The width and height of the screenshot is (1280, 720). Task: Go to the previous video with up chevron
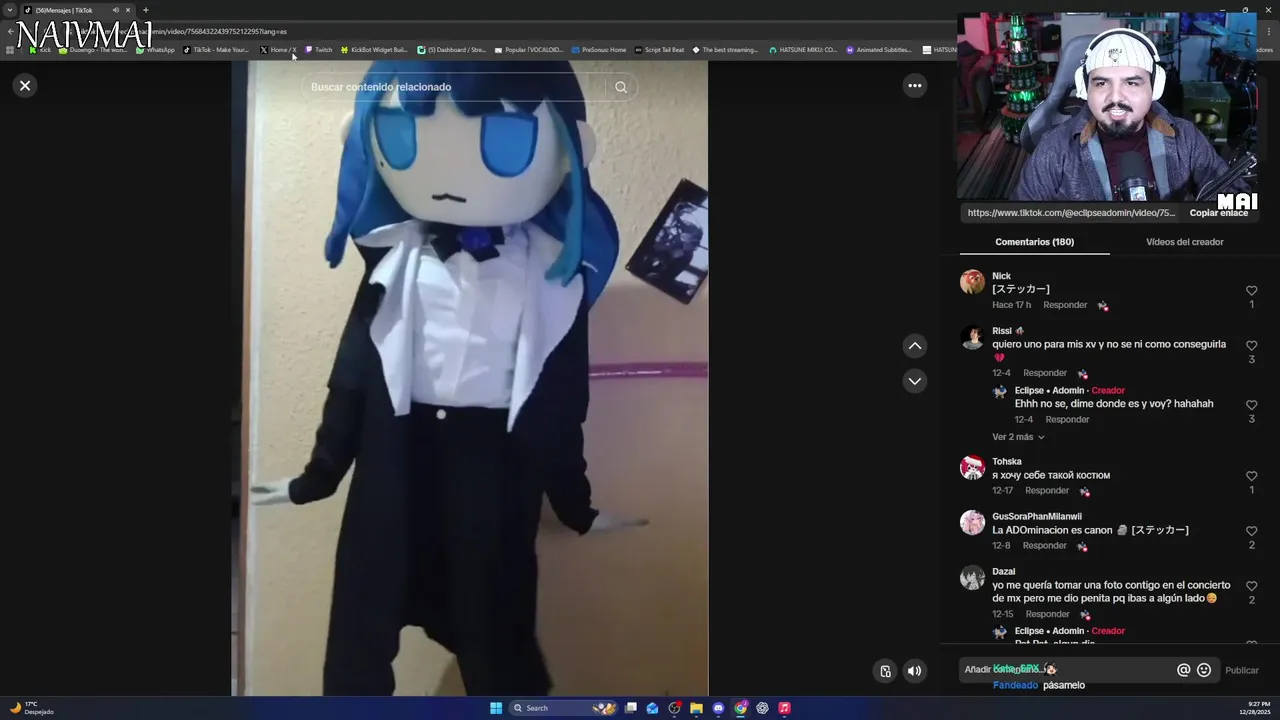point(914,346)
